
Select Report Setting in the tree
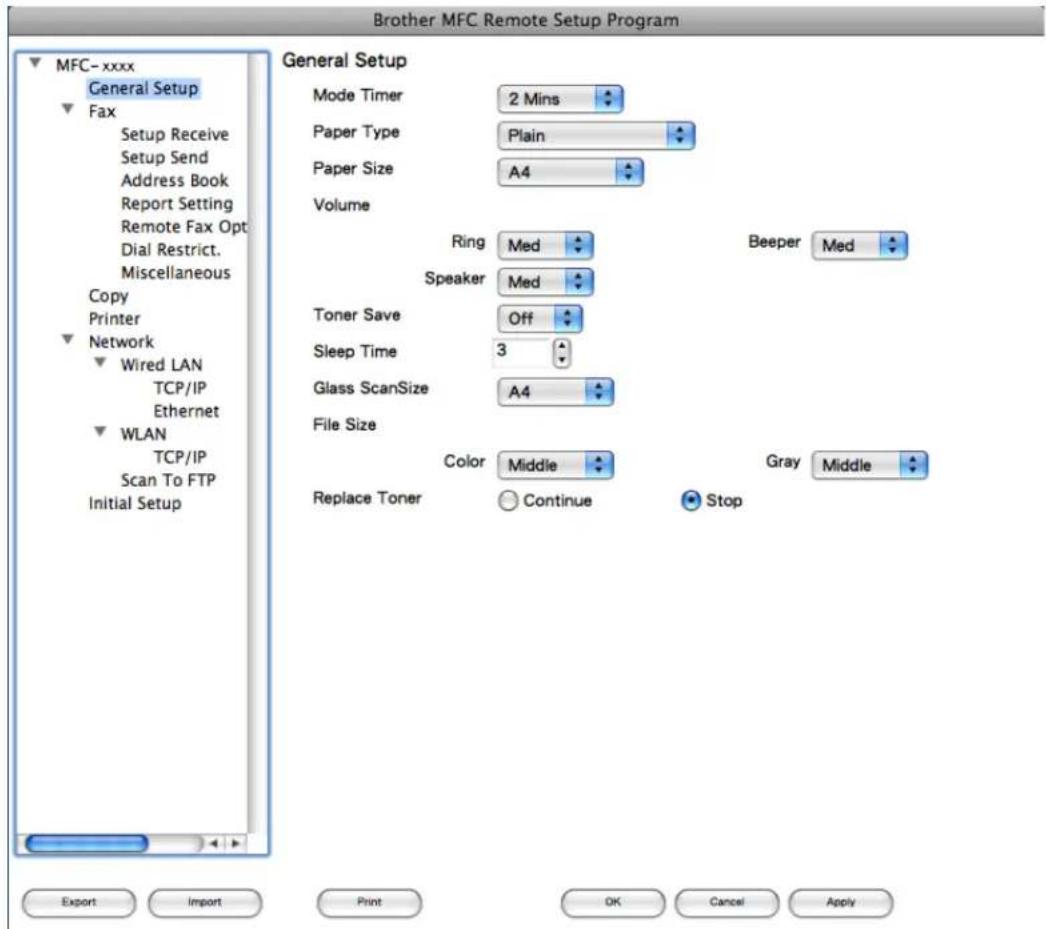click(177, 203)
